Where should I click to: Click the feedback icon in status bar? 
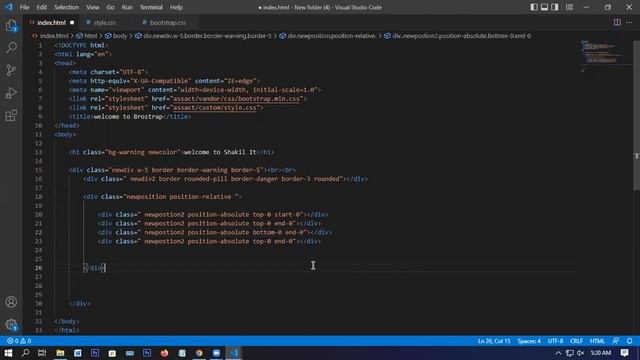pyautogui.click(x=616, y=341)
